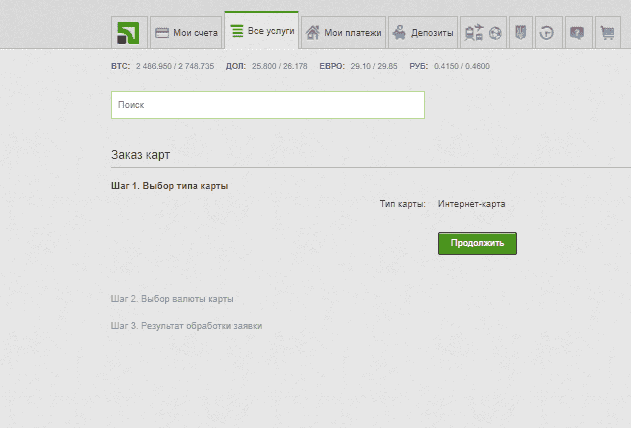
Task: Expand Шаг 2. Выбор валюты карты
Action: coord(172,299)
